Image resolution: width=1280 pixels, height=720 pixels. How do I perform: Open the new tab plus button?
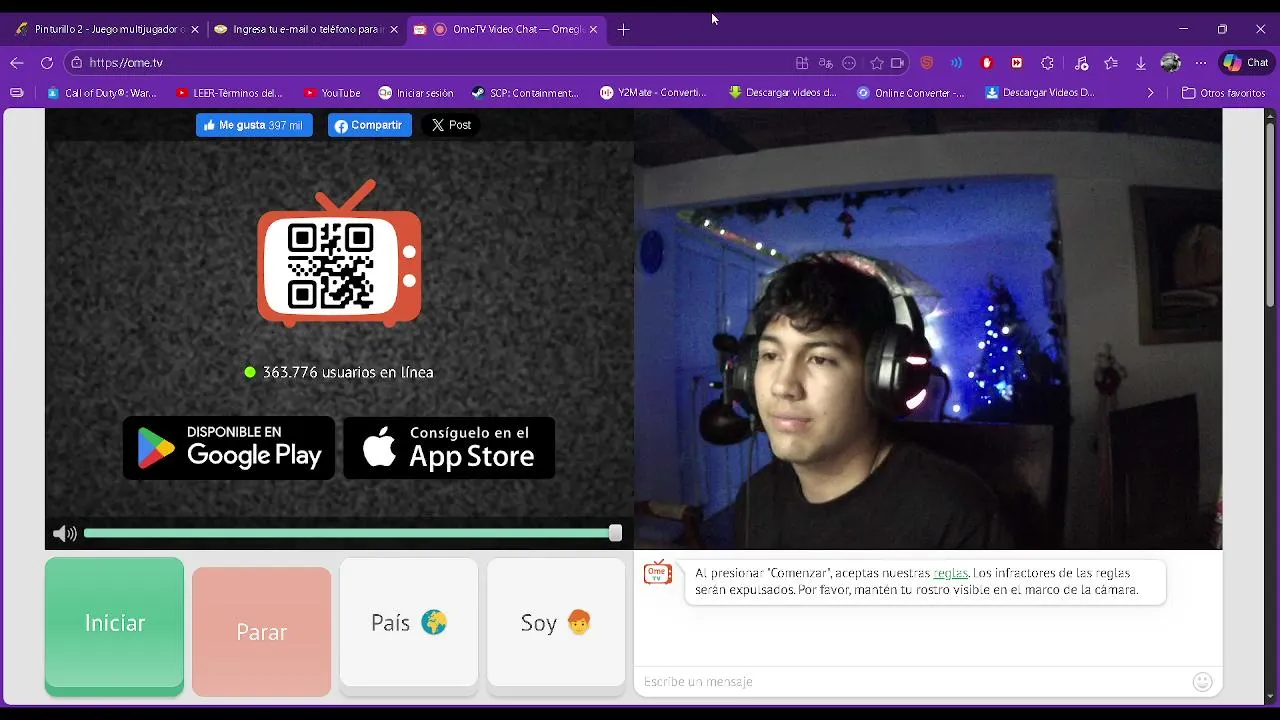click(624, 30)
